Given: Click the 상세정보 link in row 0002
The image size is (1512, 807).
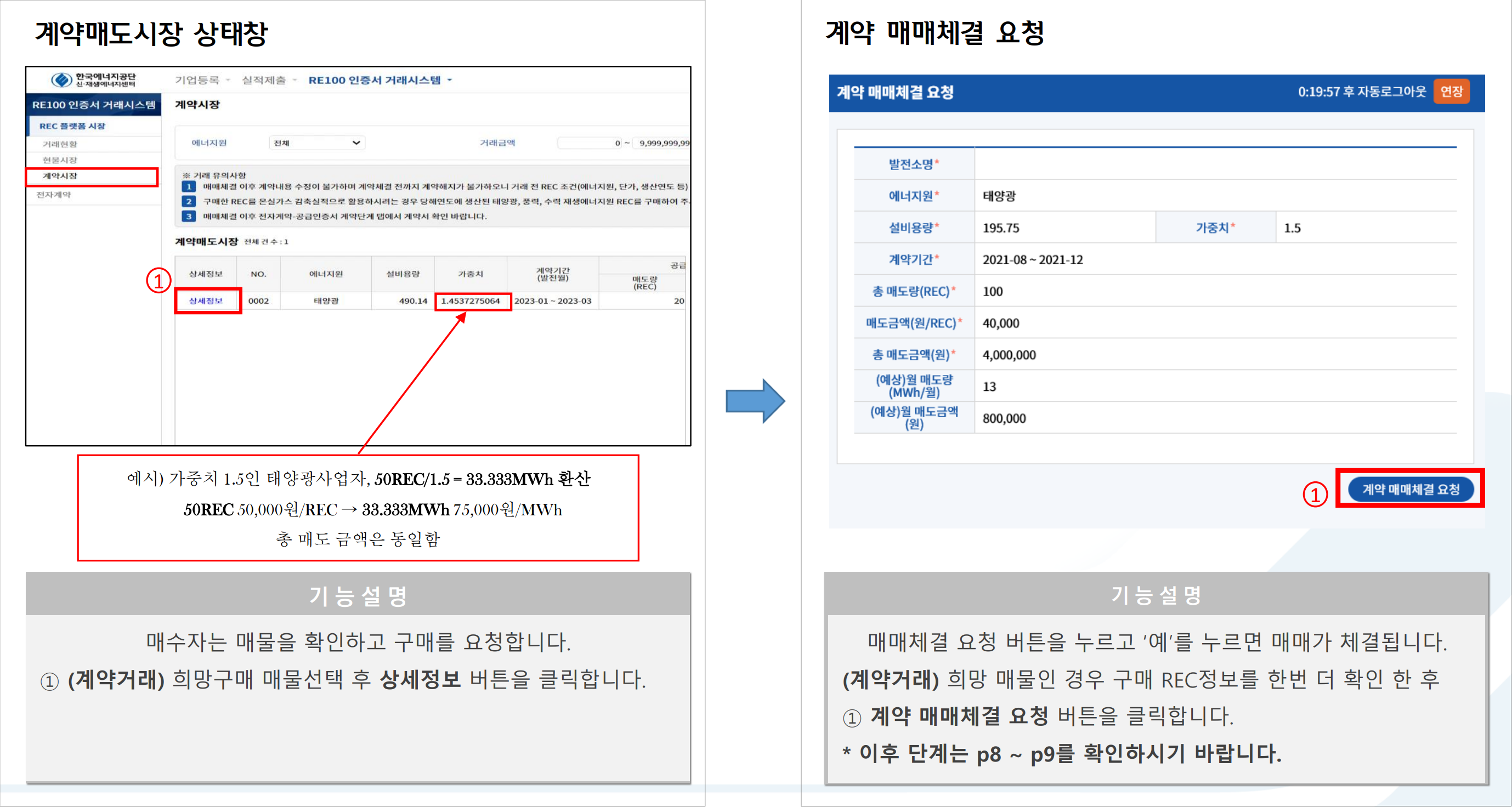Looking at the screenshot, I should pos(206,301).
